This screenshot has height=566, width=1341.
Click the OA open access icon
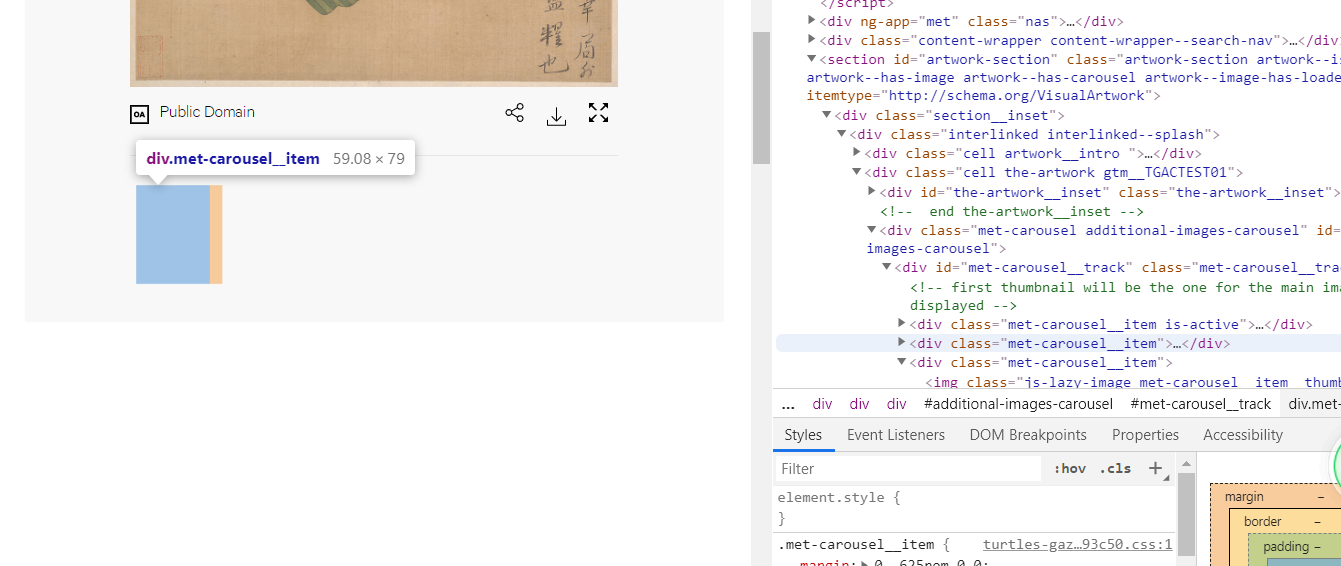click(x=140, y=114)
